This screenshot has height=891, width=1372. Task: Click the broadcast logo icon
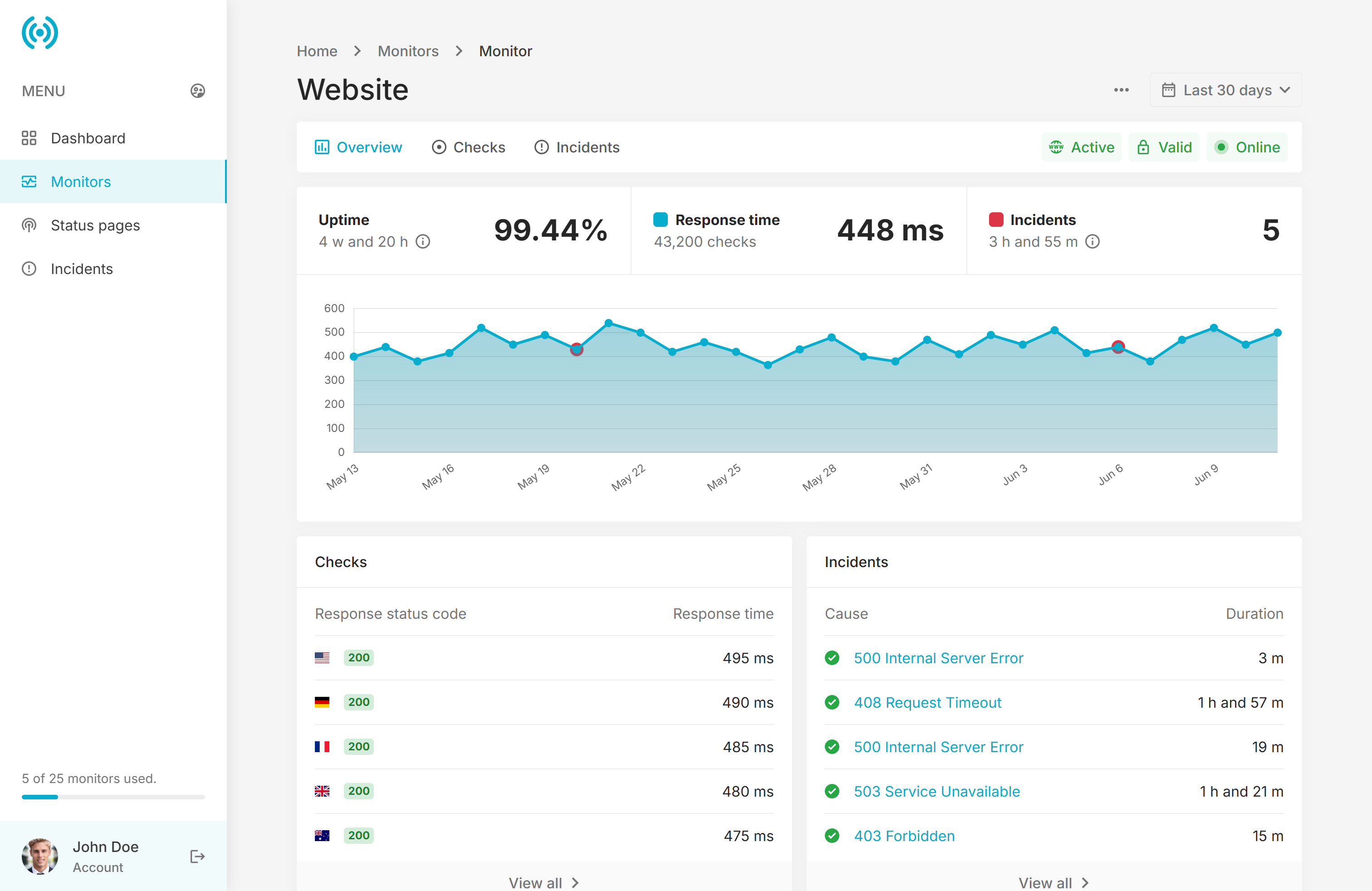(40, 33)
